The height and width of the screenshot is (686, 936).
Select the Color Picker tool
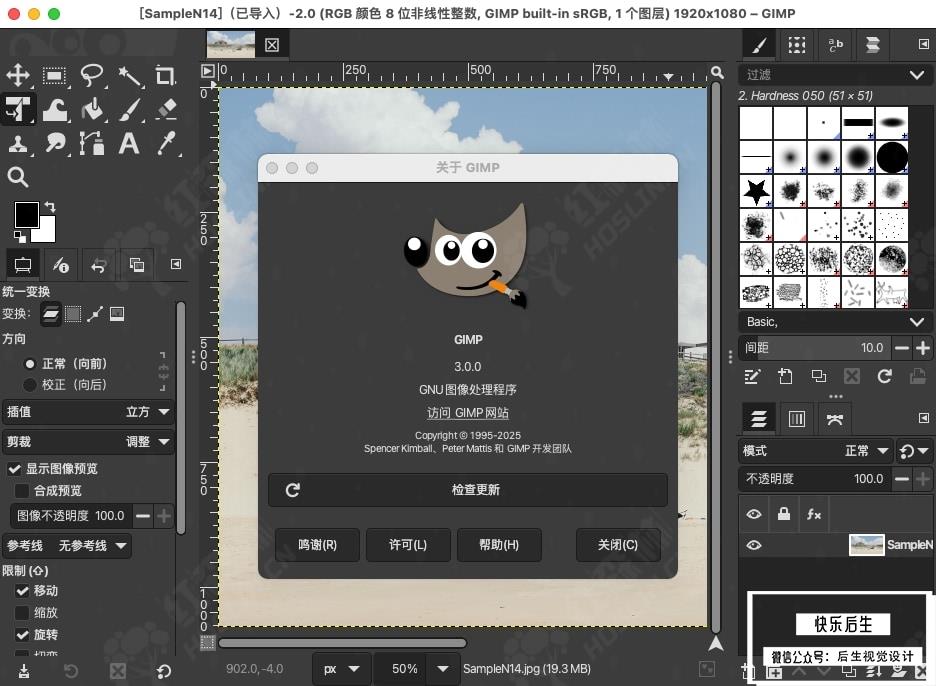[x=166, y=144]
